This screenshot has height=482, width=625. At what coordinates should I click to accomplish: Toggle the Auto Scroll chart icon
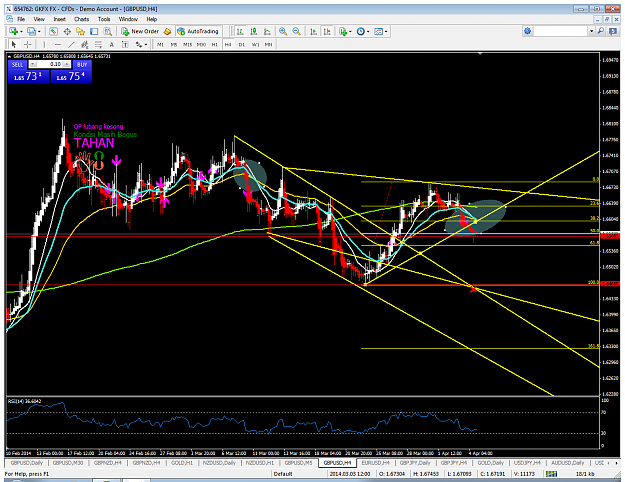(x=314, y=31)
